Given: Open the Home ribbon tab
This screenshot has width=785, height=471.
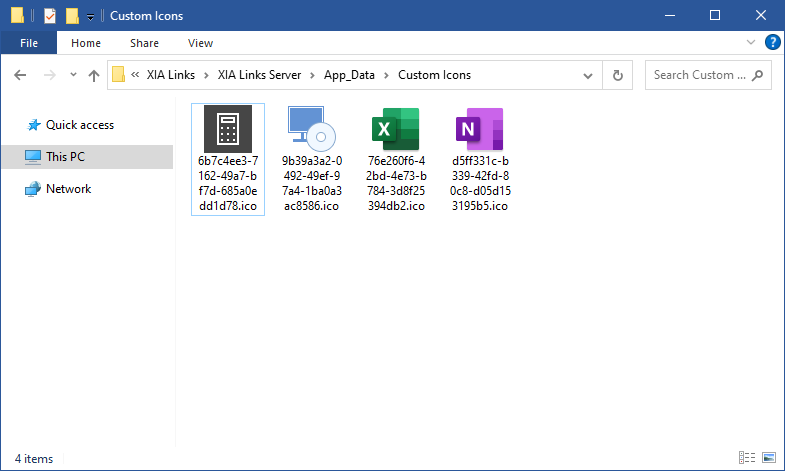Looking at the screenshot, I should click(86, 43).
